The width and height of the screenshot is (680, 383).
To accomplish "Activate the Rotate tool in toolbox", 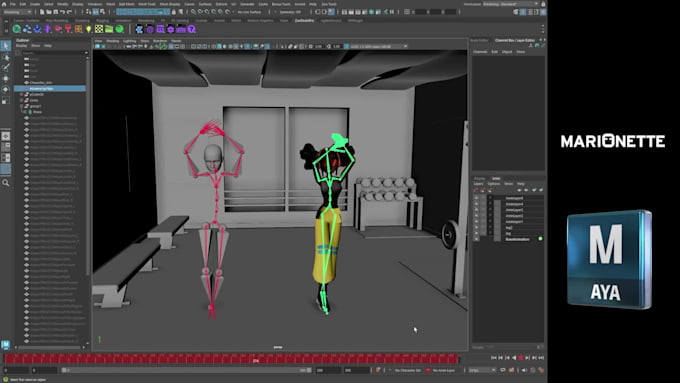I will [x=6, y=89].
